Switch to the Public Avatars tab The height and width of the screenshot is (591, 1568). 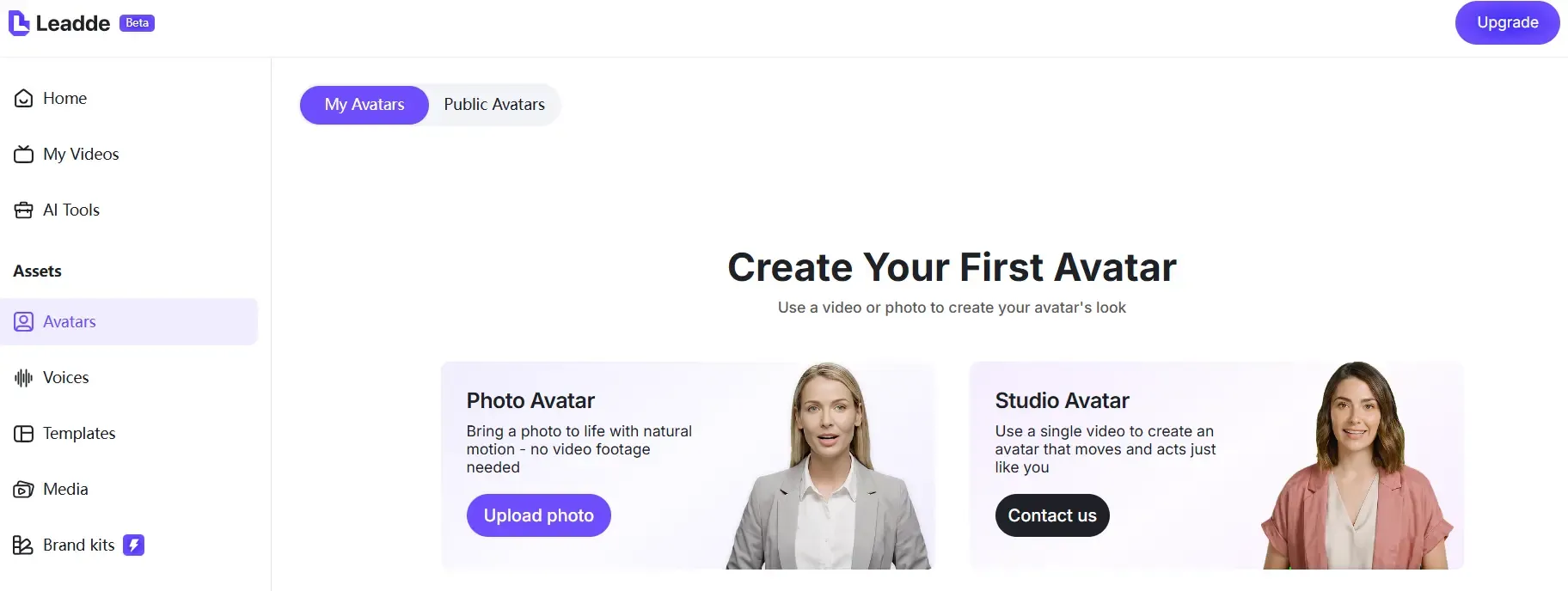click(494, 105)
